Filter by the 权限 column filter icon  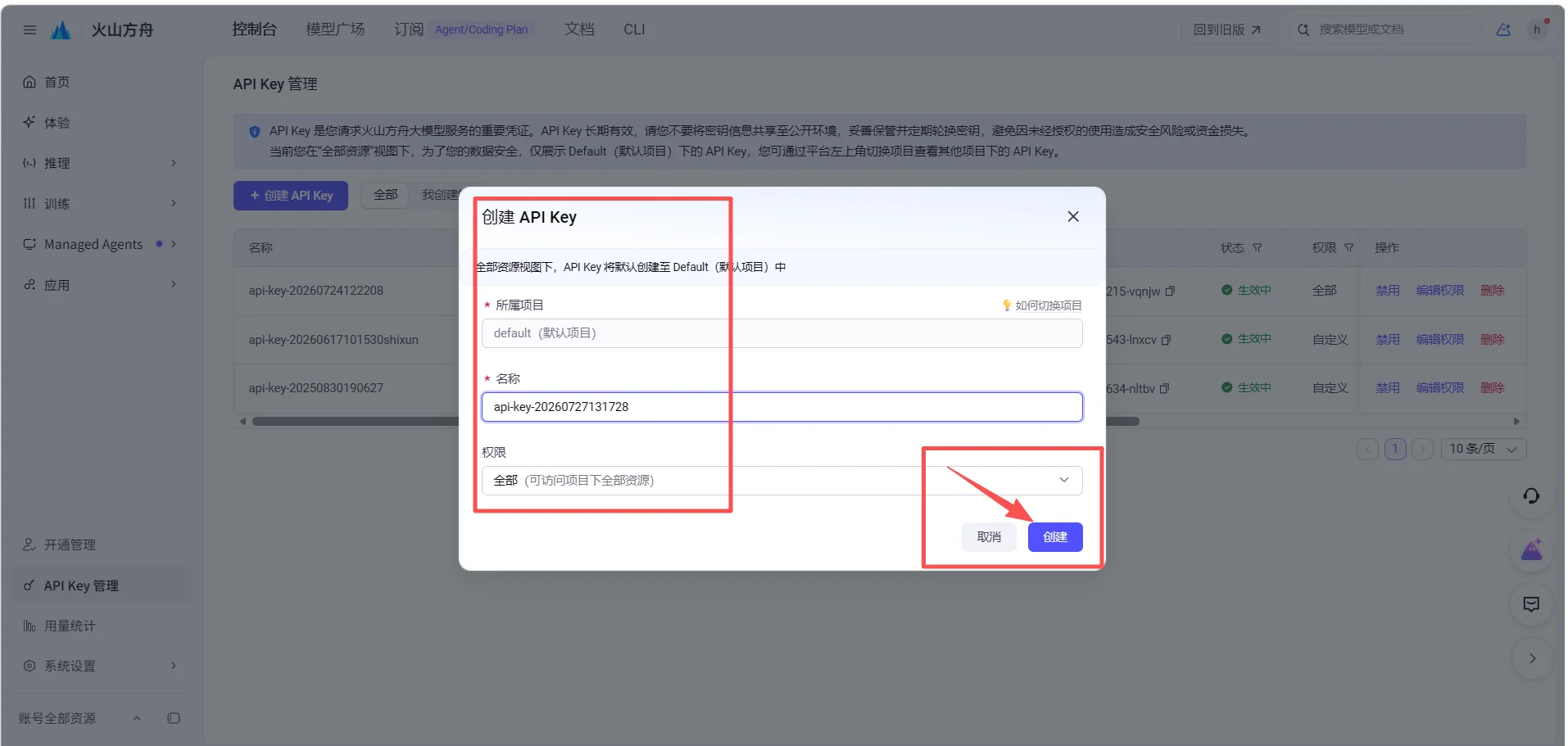1348,247
